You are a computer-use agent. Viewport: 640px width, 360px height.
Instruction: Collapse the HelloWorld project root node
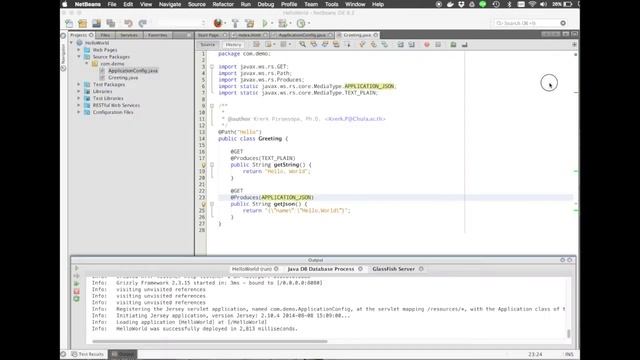tap(71, 43)
